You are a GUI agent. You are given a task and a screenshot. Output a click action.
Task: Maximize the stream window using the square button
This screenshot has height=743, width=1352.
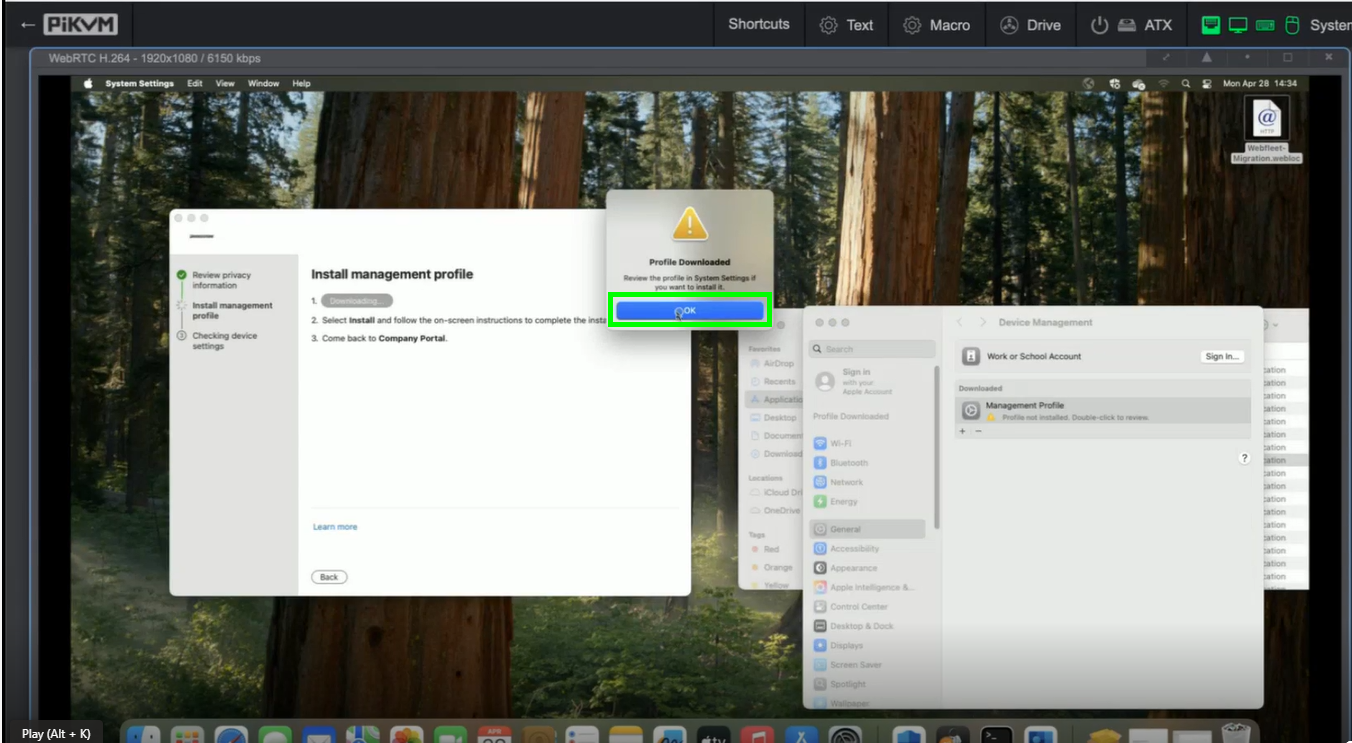[x=1288, y=58]
